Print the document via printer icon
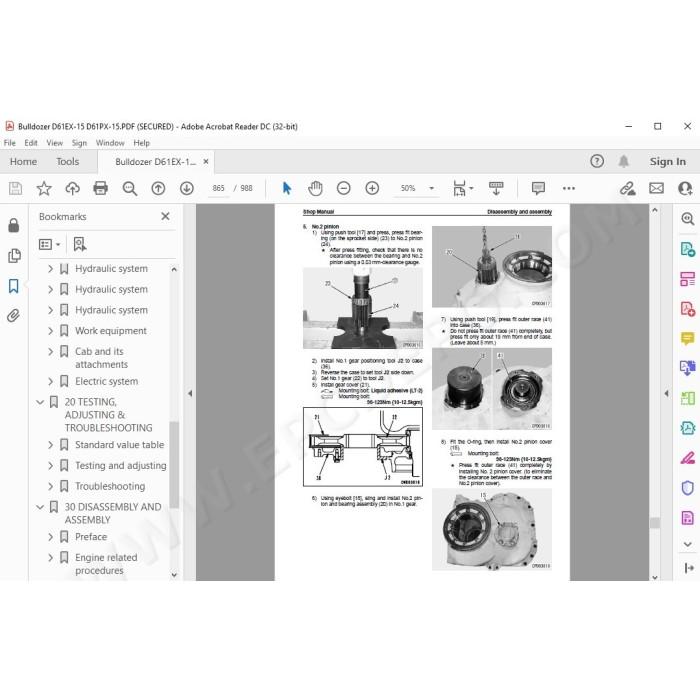The height and width of the screenshot is (700, 700). click(x=100, y=188)
